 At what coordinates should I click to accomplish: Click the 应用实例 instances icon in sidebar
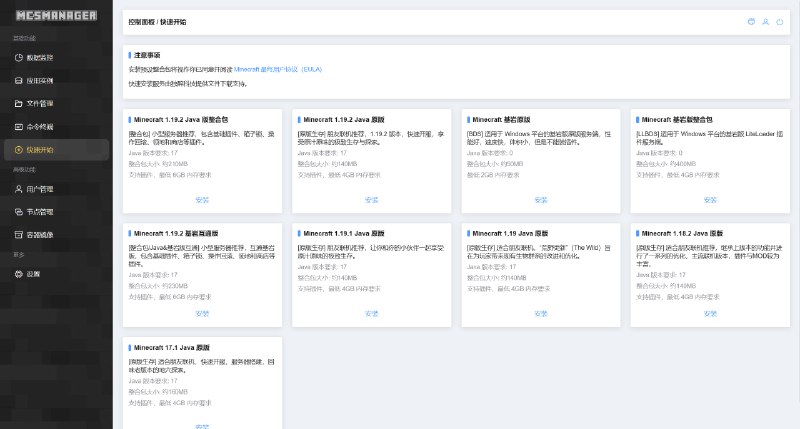click(x=17, y=81)
